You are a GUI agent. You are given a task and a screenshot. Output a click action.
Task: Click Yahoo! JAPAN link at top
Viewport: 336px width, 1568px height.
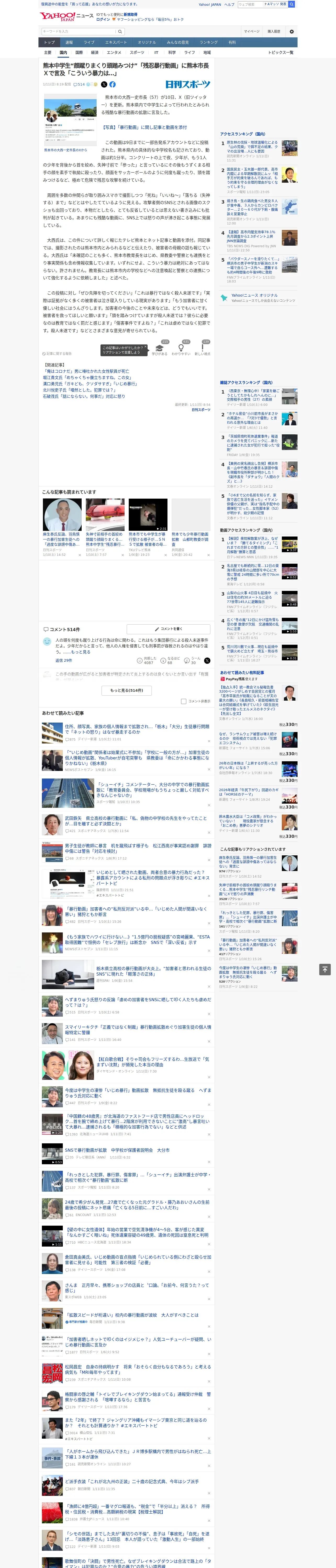click(210, 4)
